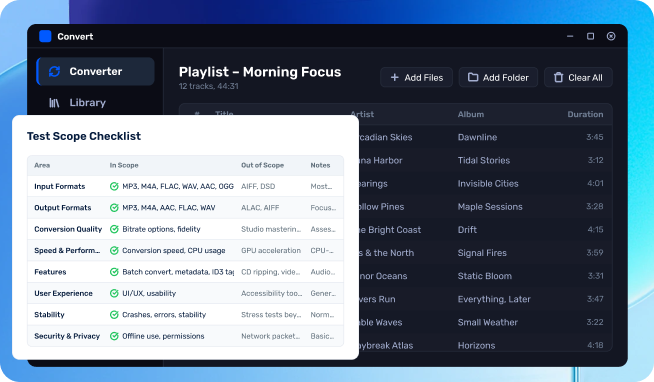The image size is (654, 382).
Task: Close the Convert window
Action: coord(611,36)
